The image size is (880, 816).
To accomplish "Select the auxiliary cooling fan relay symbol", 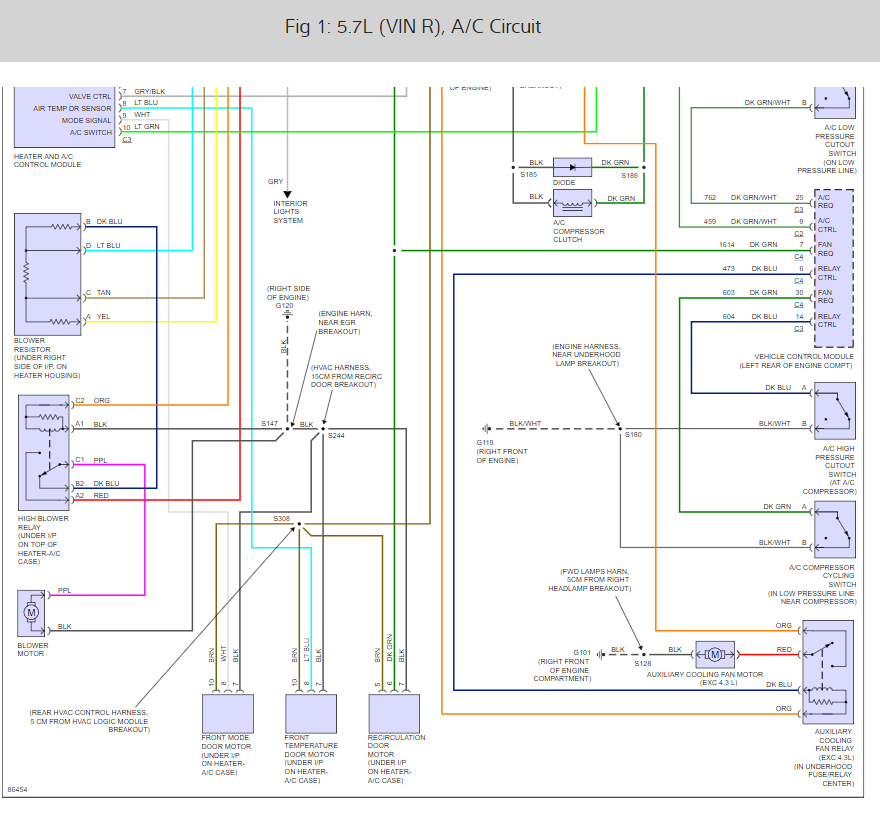I will click(x=828, y=672).
